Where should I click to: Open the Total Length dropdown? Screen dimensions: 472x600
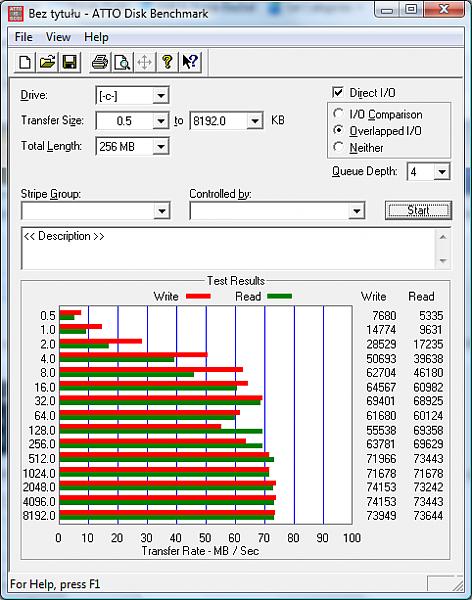(161, 146)
